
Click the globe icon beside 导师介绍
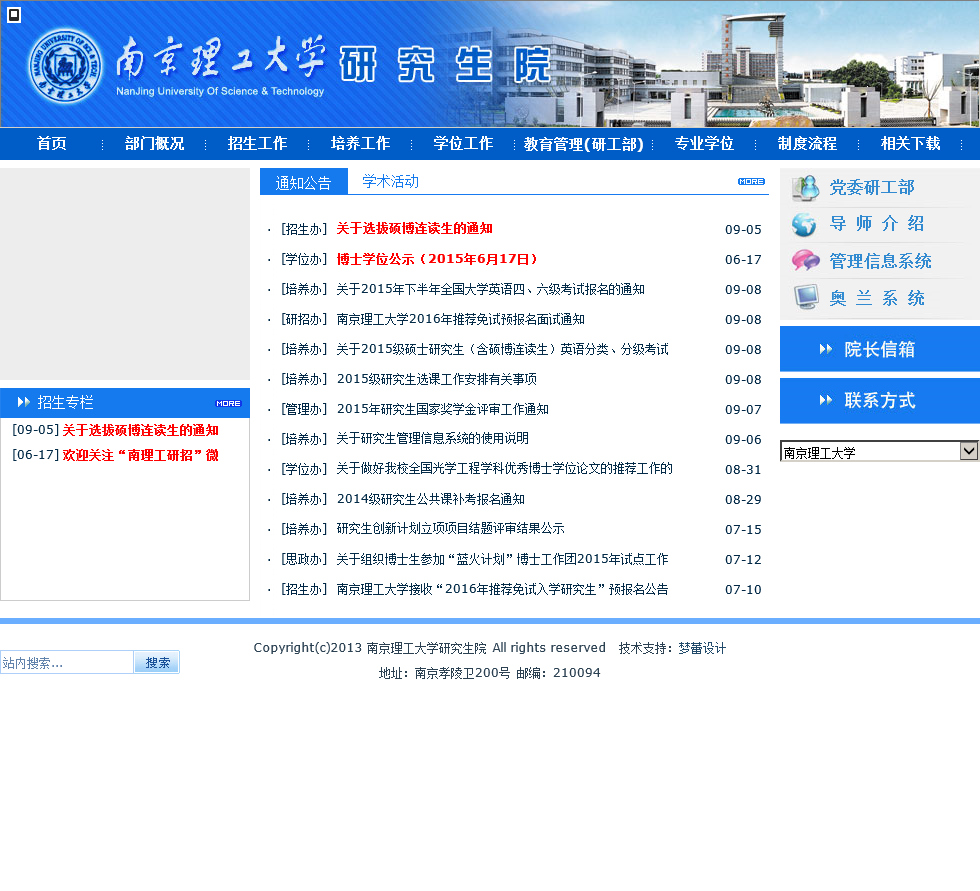click(805, 224)
